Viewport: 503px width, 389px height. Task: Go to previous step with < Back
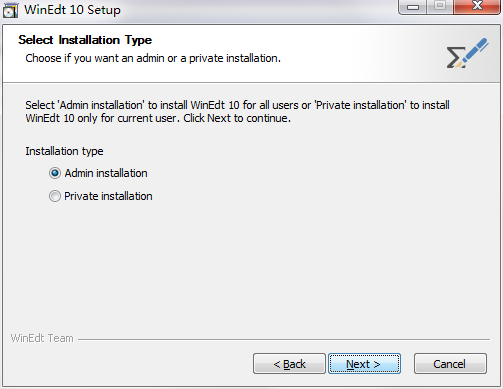pyautogui.click(x=289, y=364)
